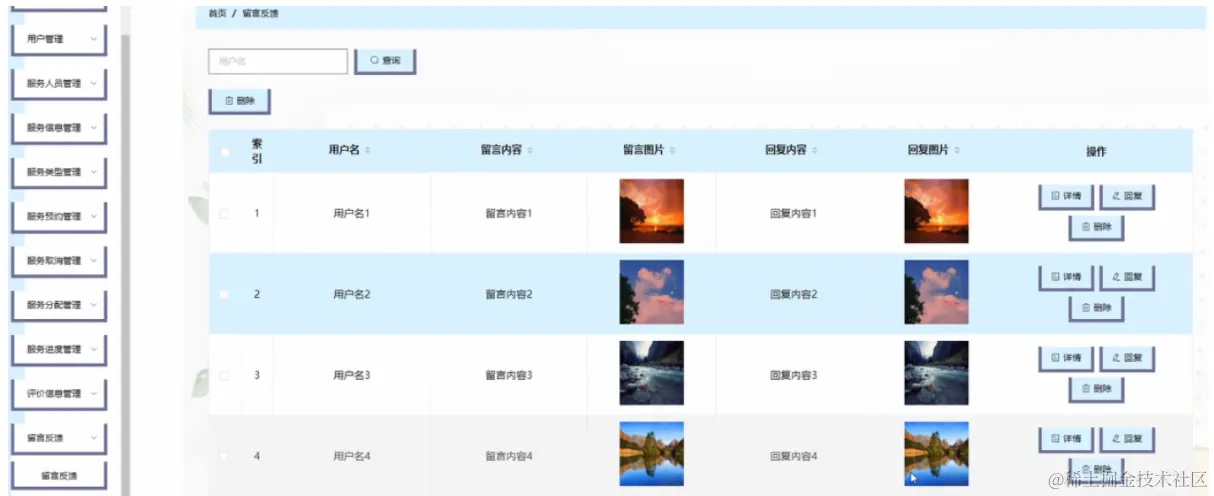The width and height of the screenshot is (1214, 496).
Task: Focus the 用户名 search input field
Action: point(278,61)
